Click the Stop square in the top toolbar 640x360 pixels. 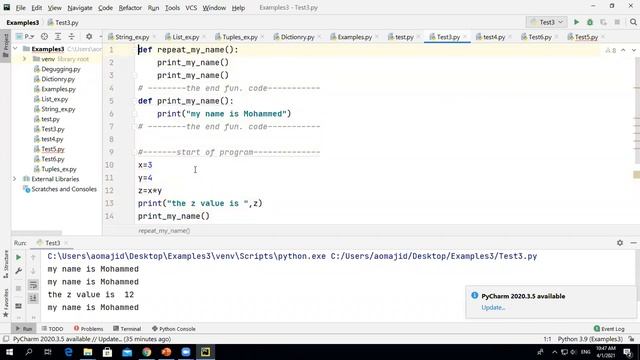(x=617, y=22)
